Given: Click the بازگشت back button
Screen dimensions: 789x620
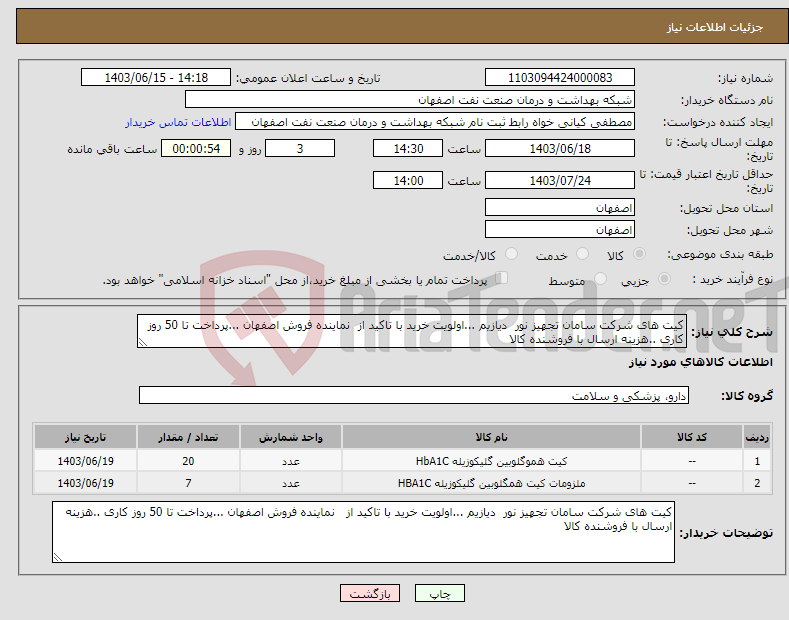Looking at the screenshot, I should tap(370, 593).
